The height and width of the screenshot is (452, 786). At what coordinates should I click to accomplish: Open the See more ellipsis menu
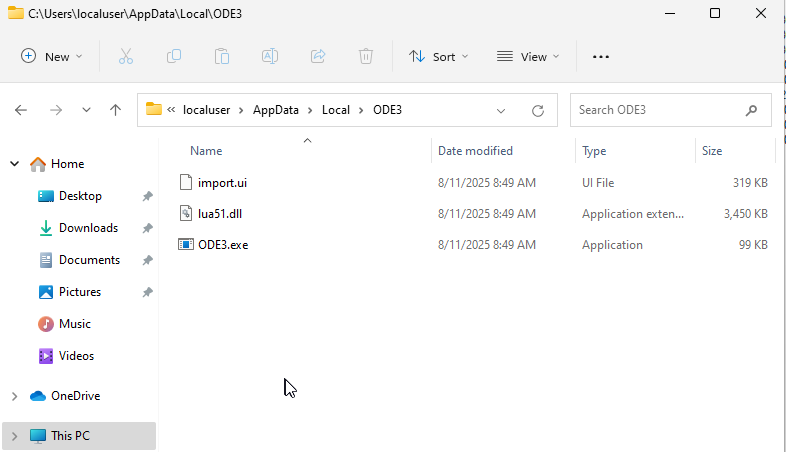601,57
